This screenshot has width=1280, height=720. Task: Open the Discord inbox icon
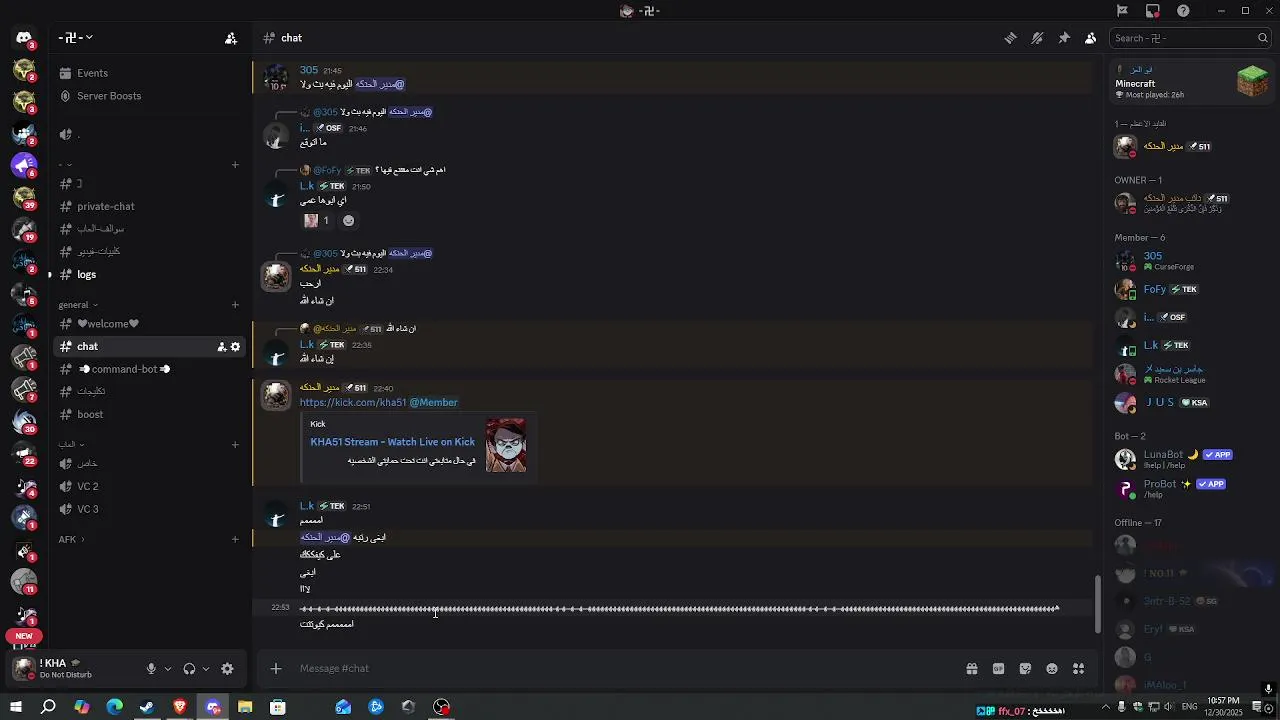coord(1153,11)
